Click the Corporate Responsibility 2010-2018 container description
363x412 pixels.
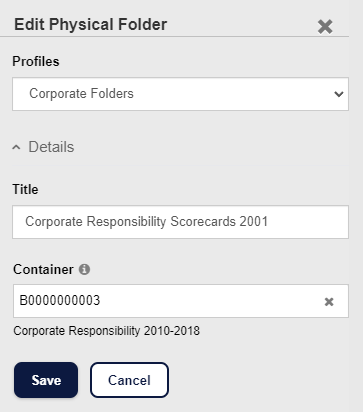pos(107,331)
